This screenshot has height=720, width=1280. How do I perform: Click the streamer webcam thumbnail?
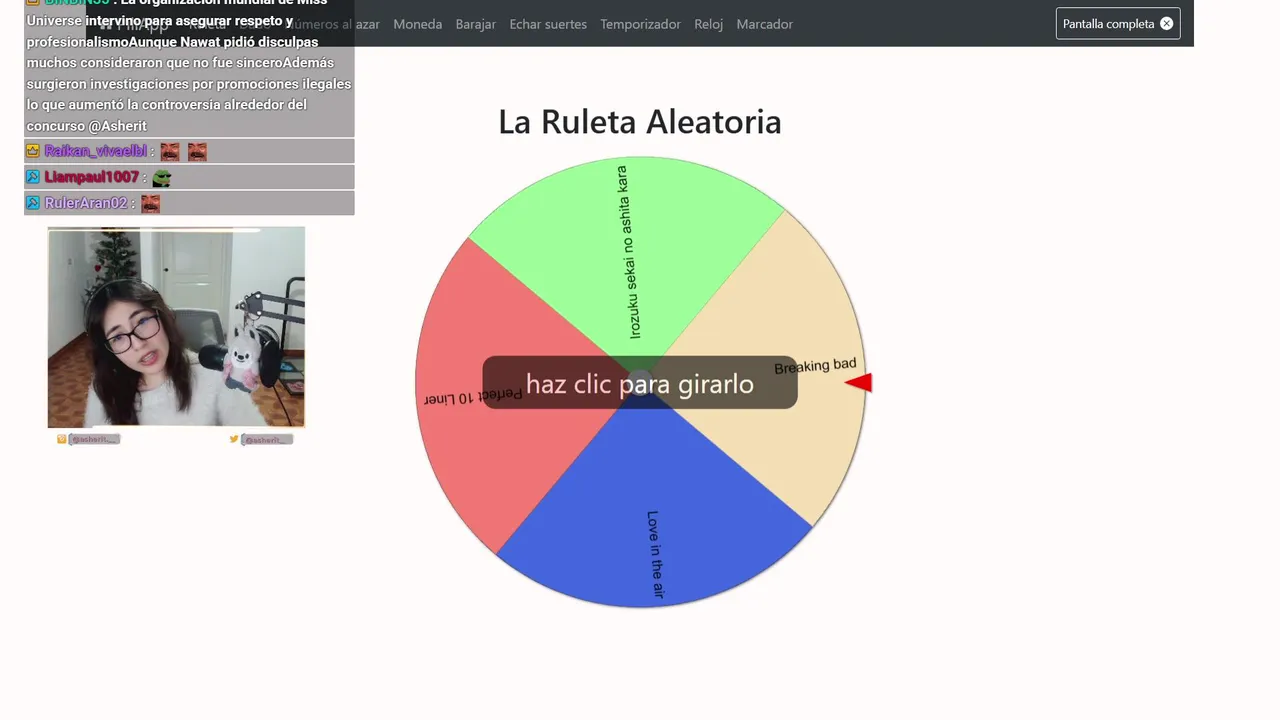coord(176,327)
